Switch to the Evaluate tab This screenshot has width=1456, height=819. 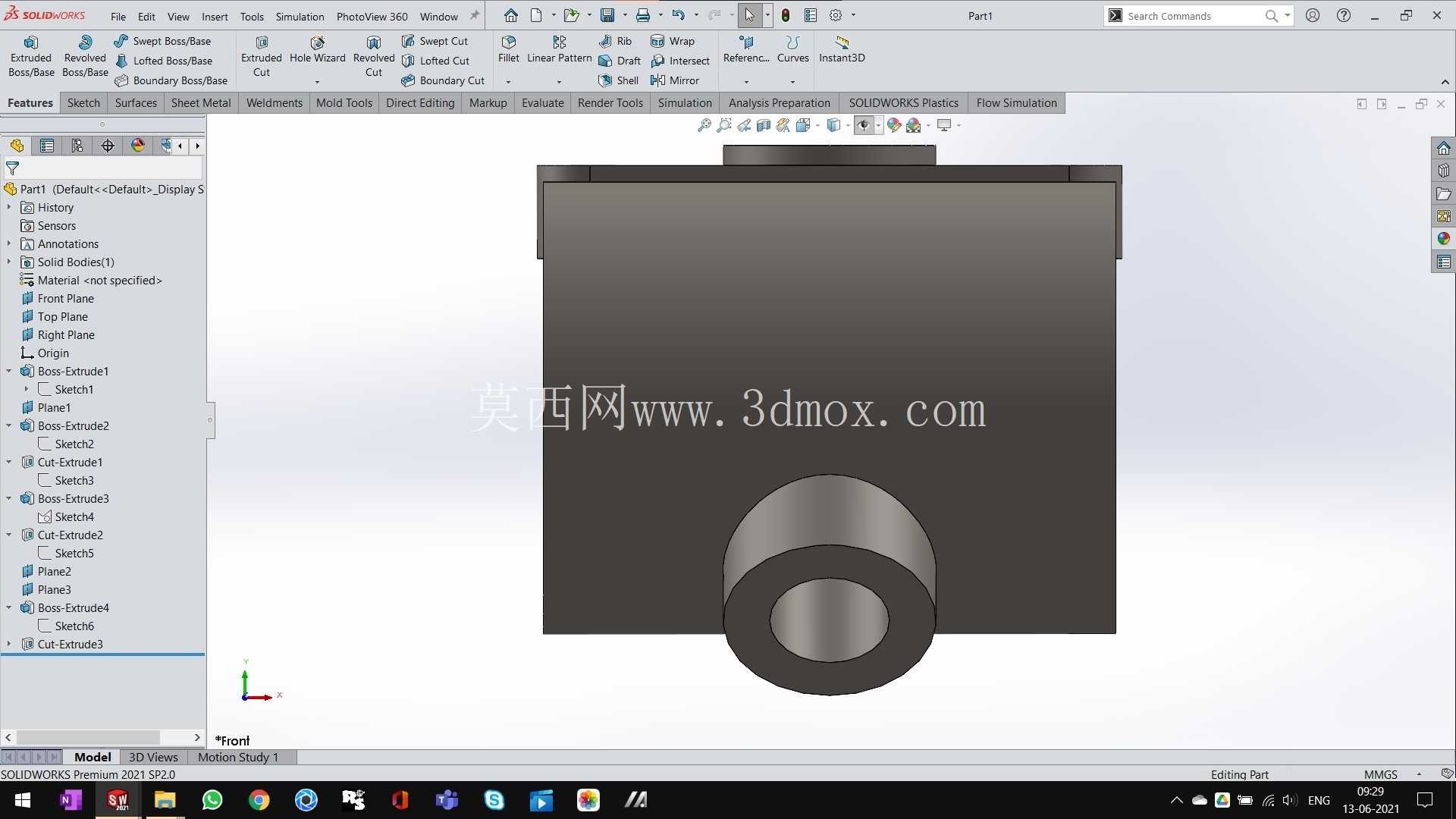543,103
